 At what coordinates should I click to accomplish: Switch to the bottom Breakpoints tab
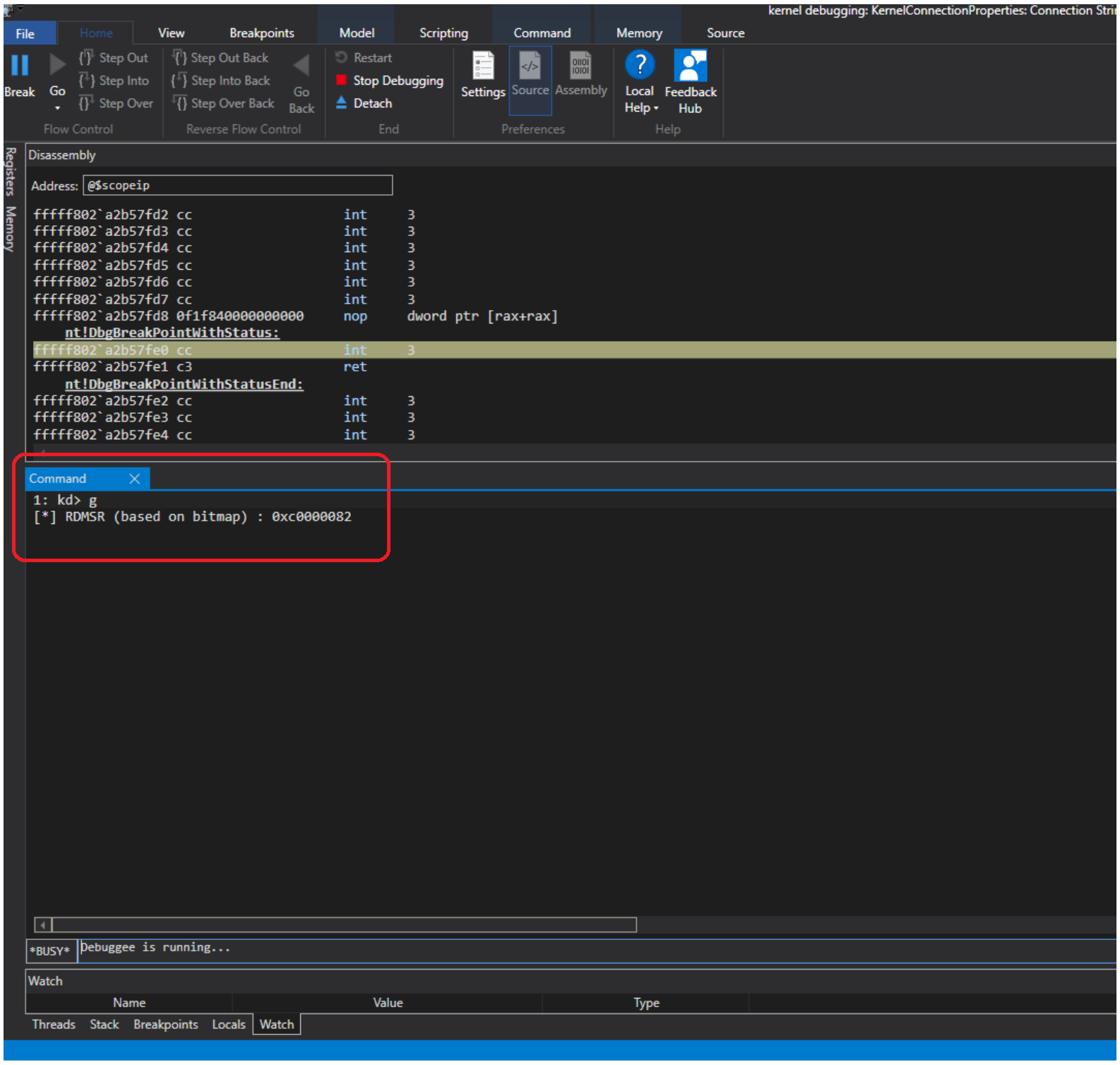pos(166,1025)
